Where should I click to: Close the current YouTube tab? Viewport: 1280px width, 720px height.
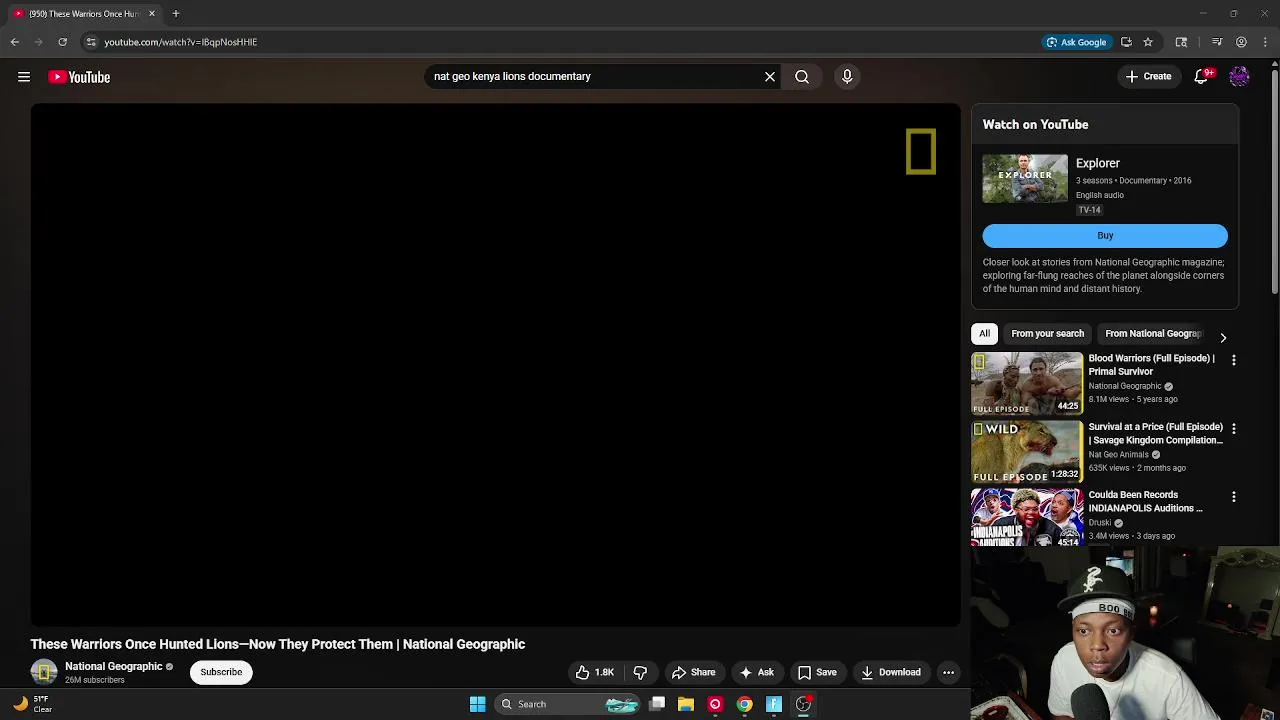(152, 13)
